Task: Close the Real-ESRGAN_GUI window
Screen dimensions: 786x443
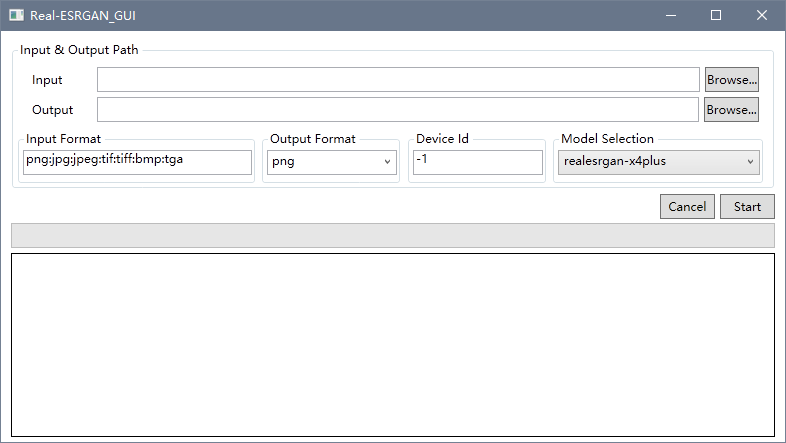Action: tap(761, 16)
